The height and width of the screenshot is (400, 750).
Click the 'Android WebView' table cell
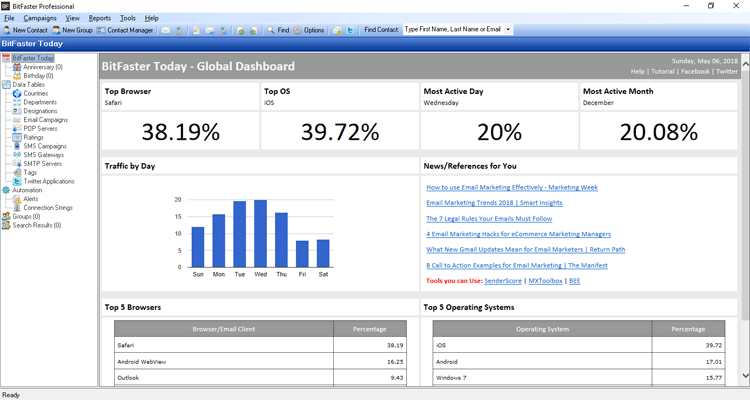click(x=224, y=362)
